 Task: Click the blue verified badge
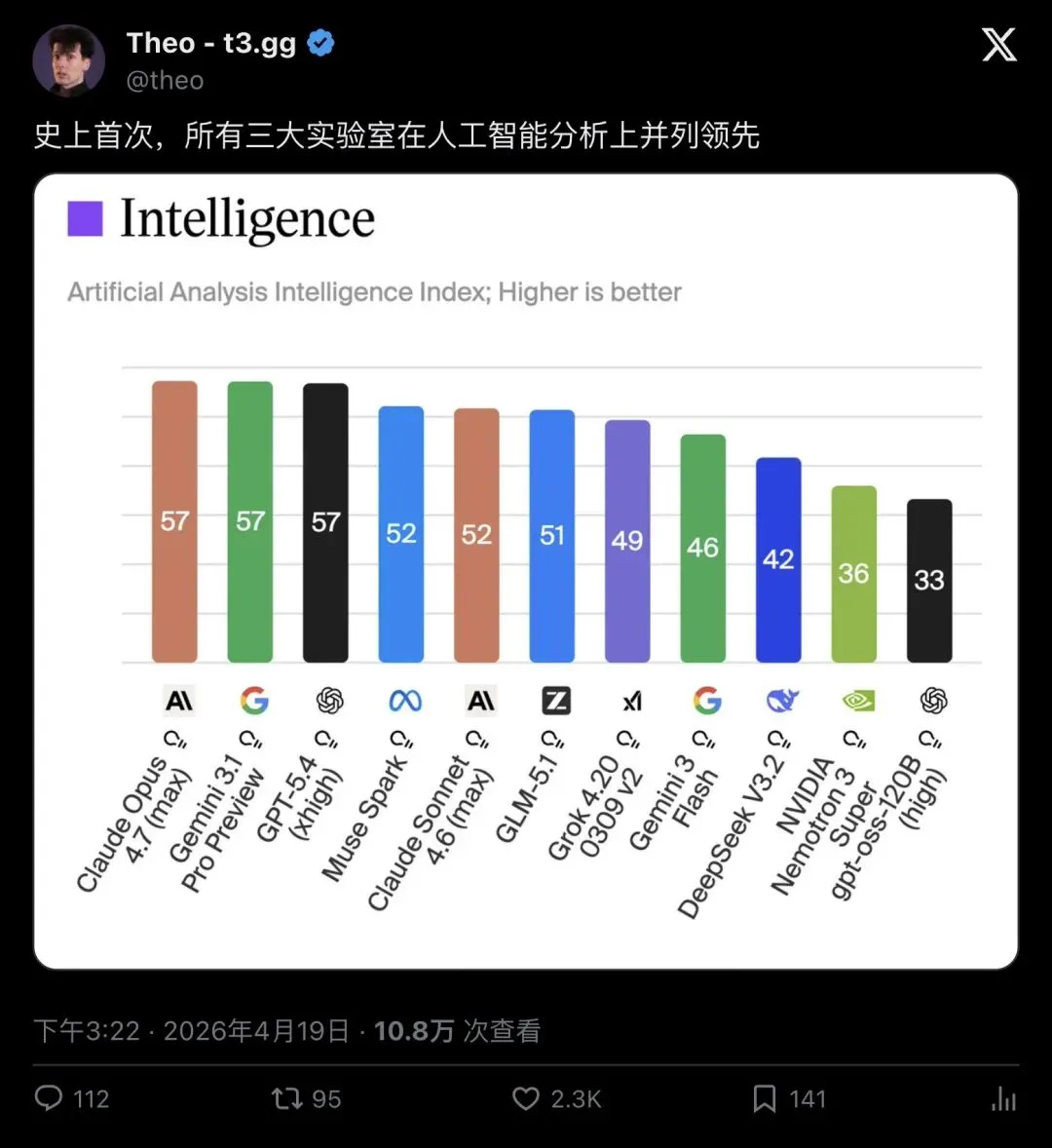[320, 43]
